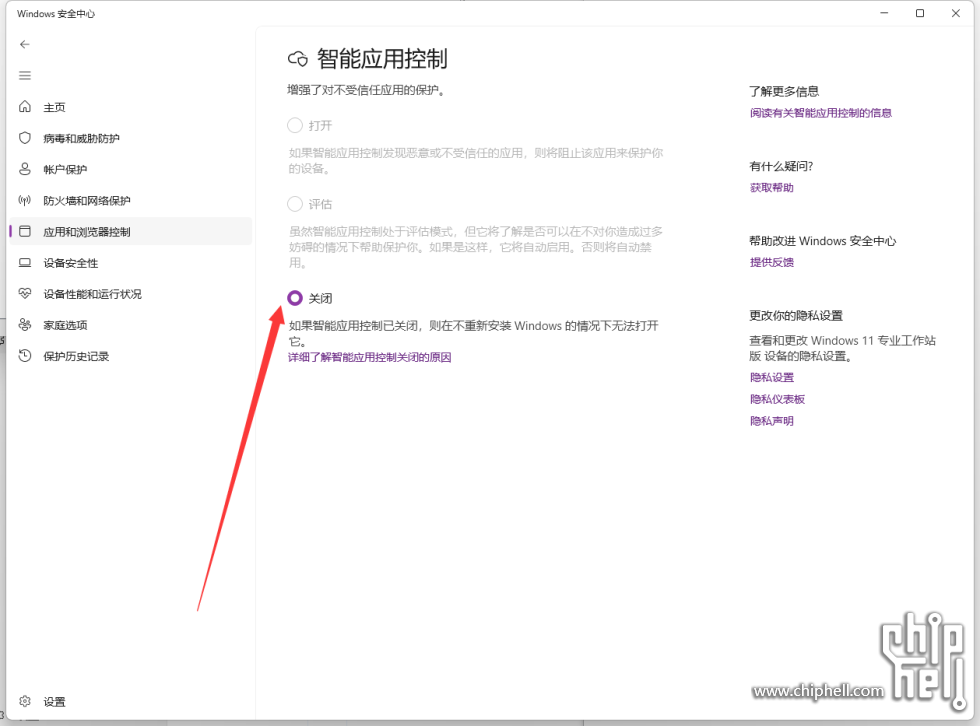Click the antenna icon for 防火墙和网络保护
Image resolution: width=980 pixels, height=726 pixels.
pos(25,200)
